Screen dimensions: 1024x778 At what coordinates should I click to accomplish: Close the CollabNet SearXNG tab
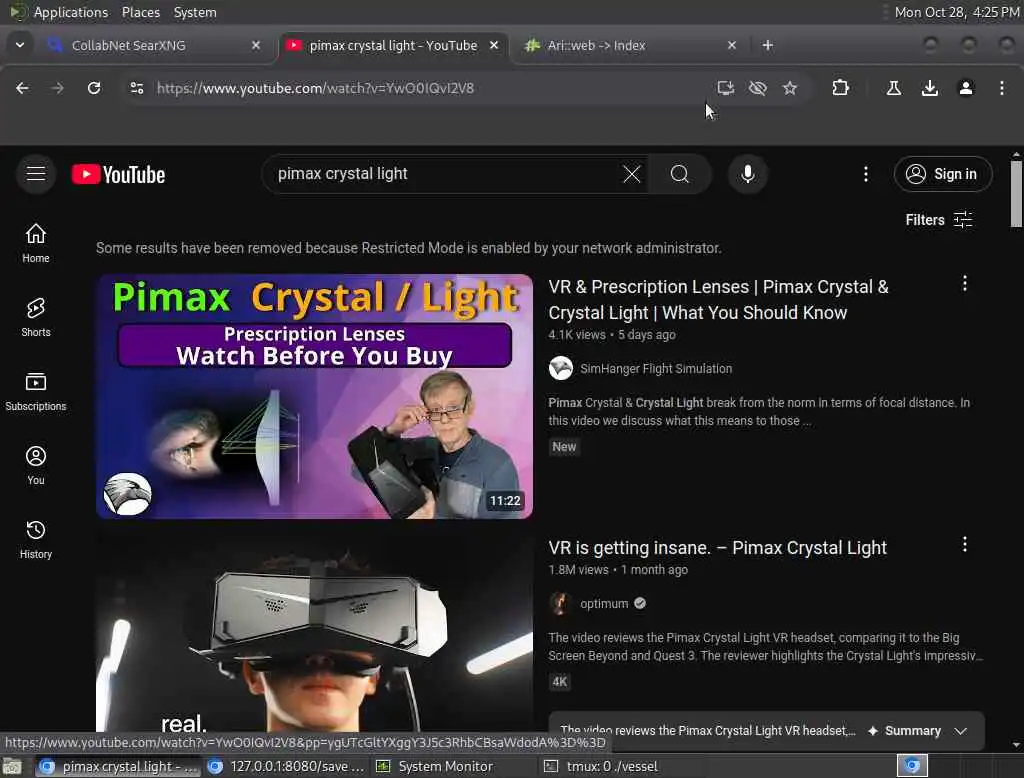256,45
